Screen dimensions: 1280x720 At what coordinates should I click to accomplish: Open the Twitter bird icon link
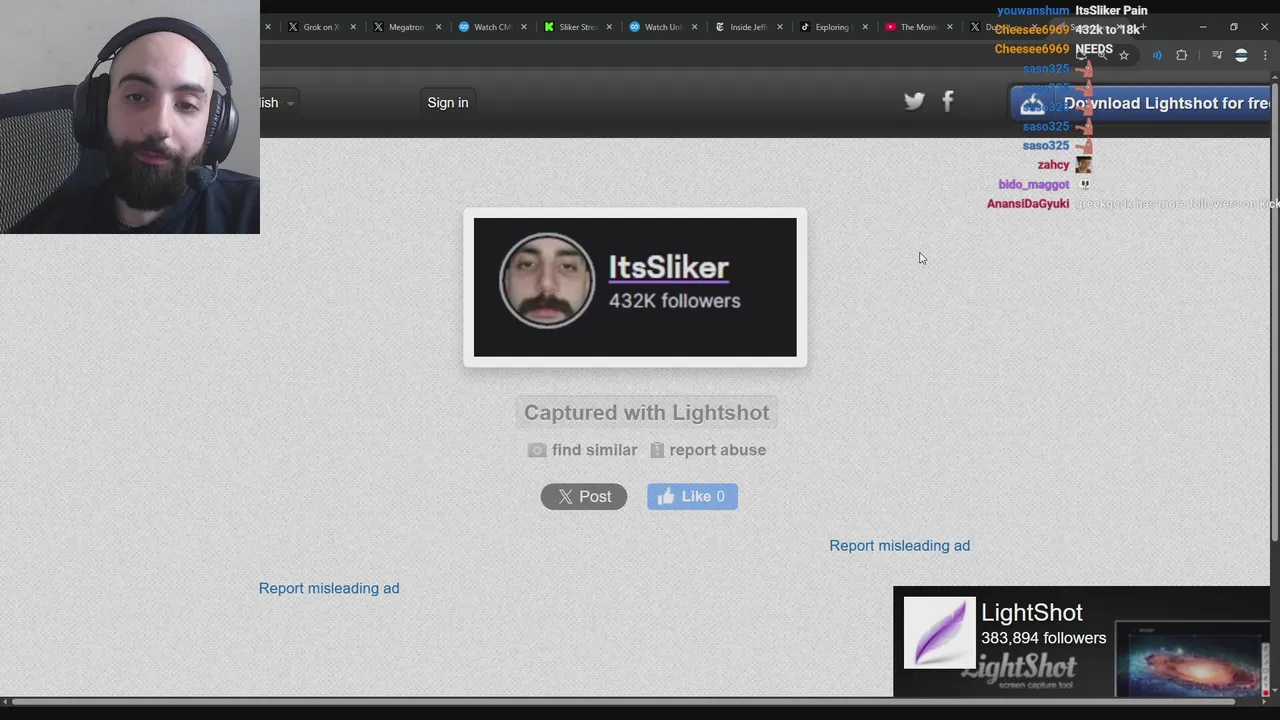914,101
